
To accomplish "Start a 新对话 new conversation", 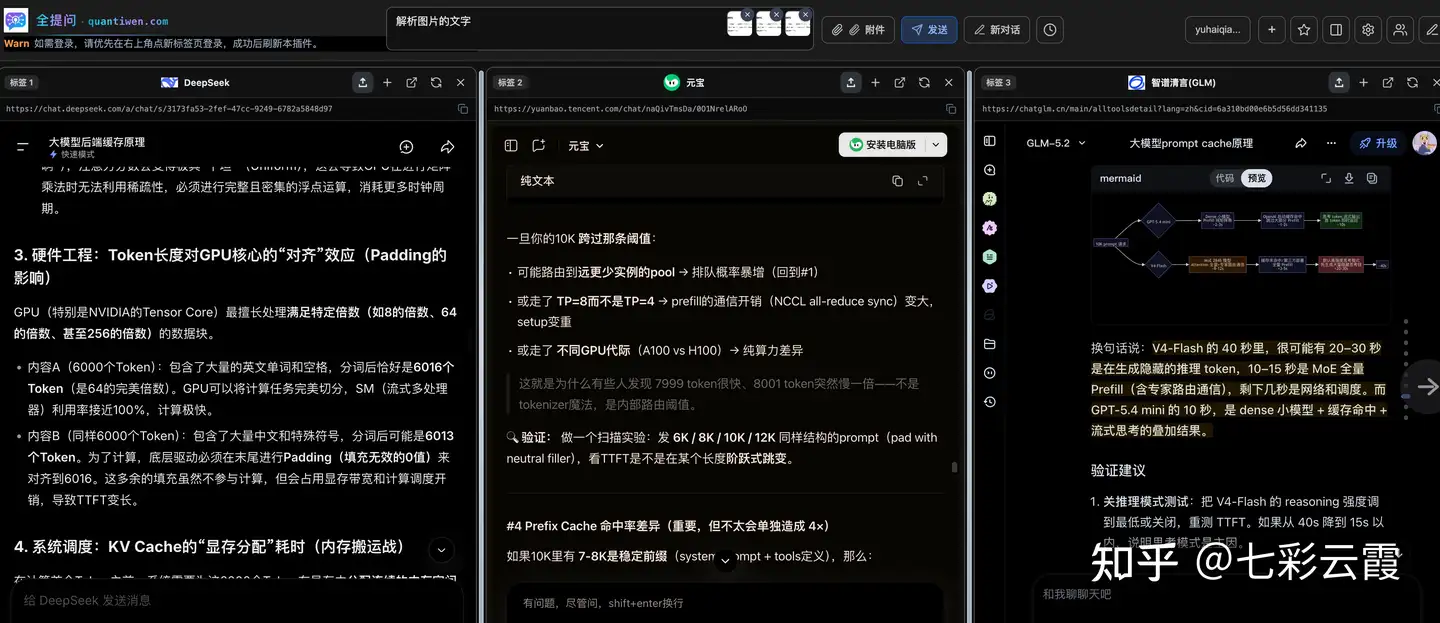I will (997, 30).
